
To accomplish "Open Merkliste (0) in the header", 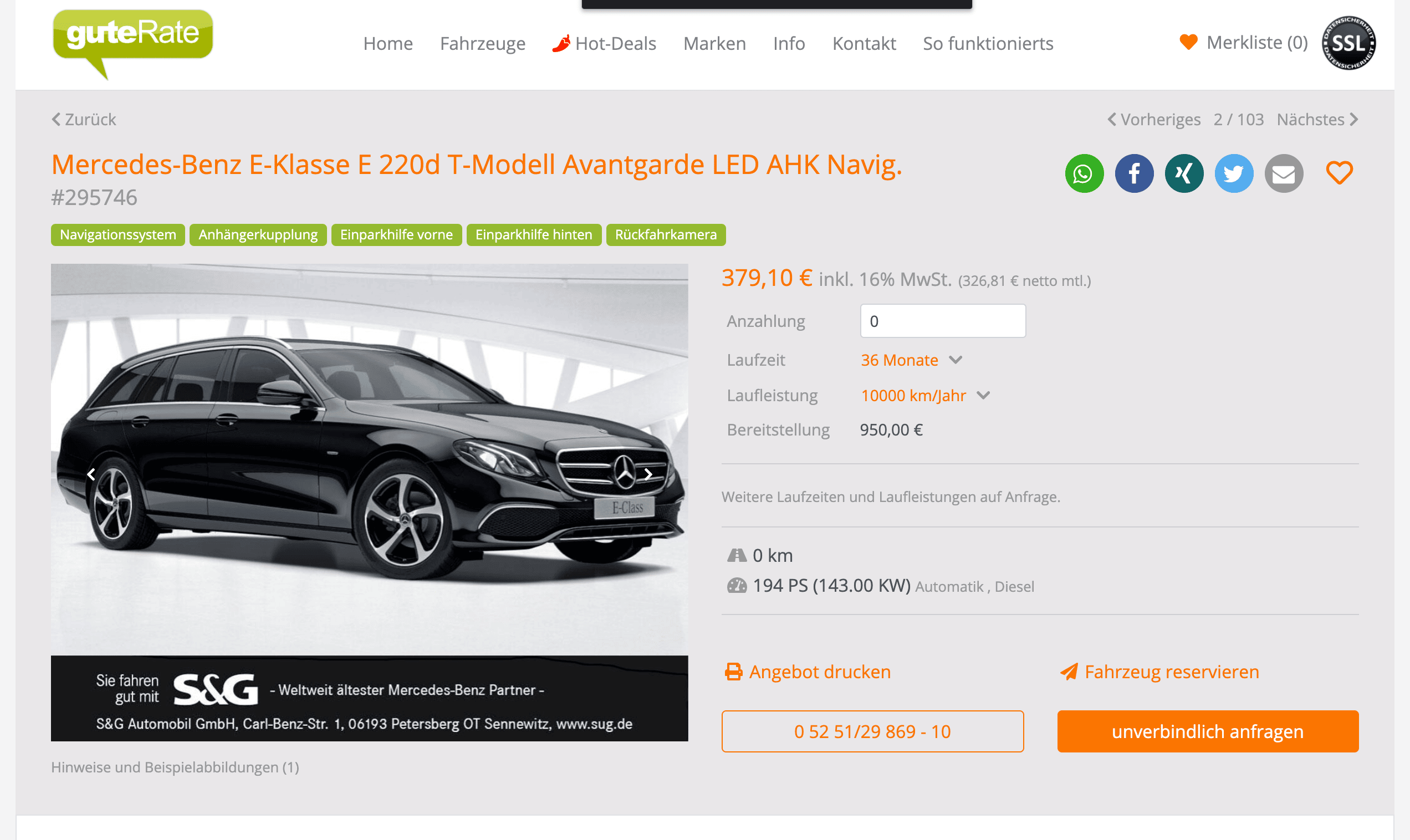I will tap(1244, 43).
